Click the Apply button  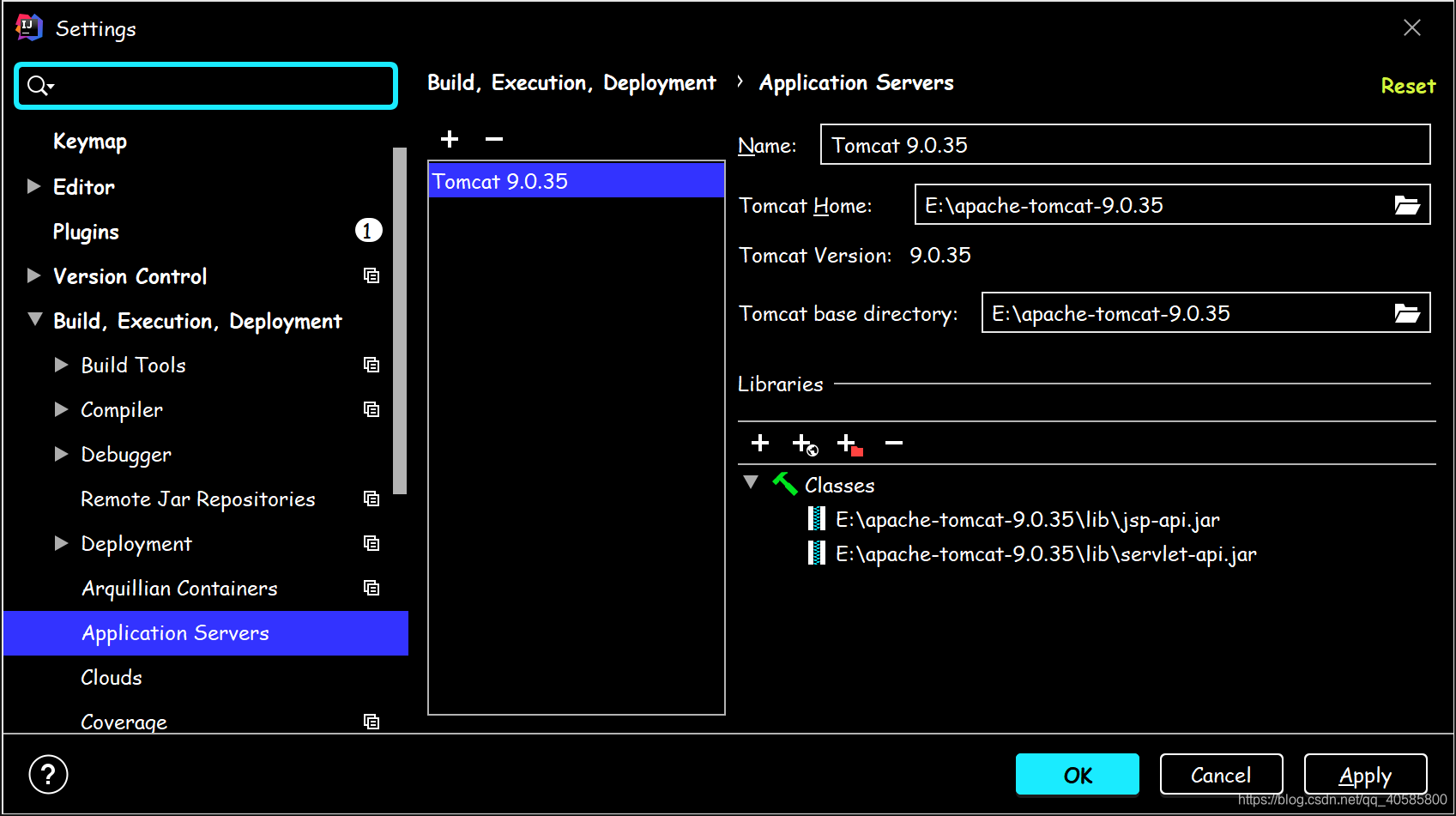coord(1365,775)
